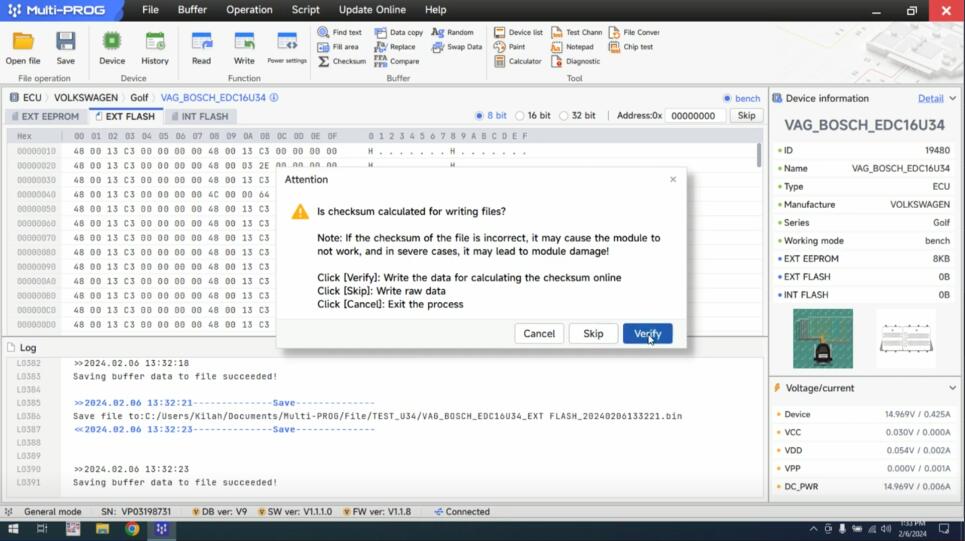Image resolution: width=965 pixels, height=541 pixels.
Task: Click the hex view vertical scrollbar
Action: [759, 155]
